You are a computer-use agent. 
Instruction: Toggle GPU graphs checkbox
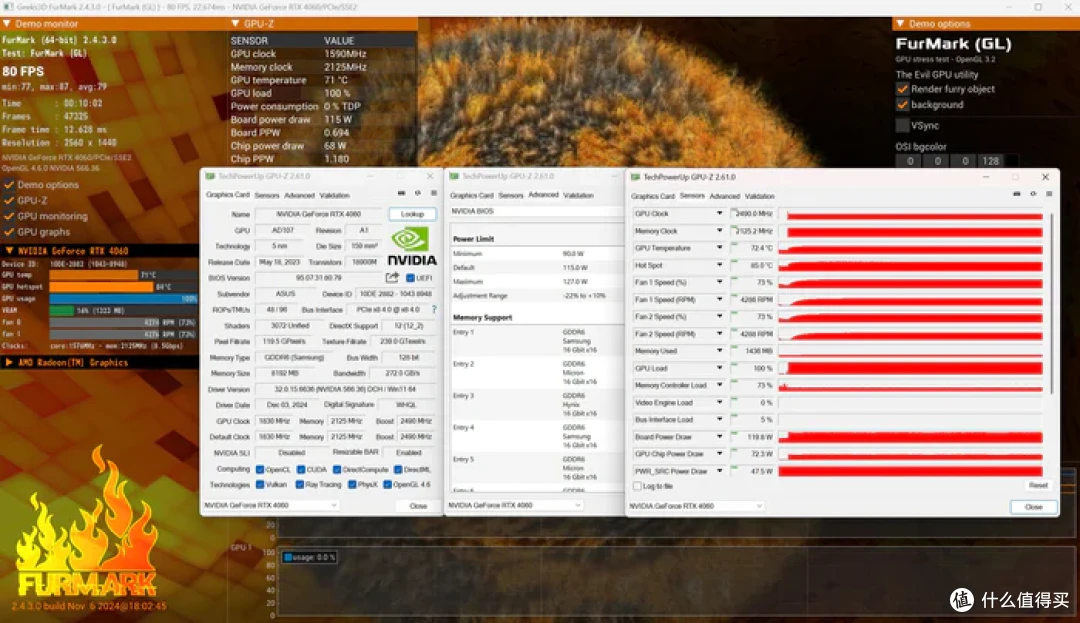point(9,232)
